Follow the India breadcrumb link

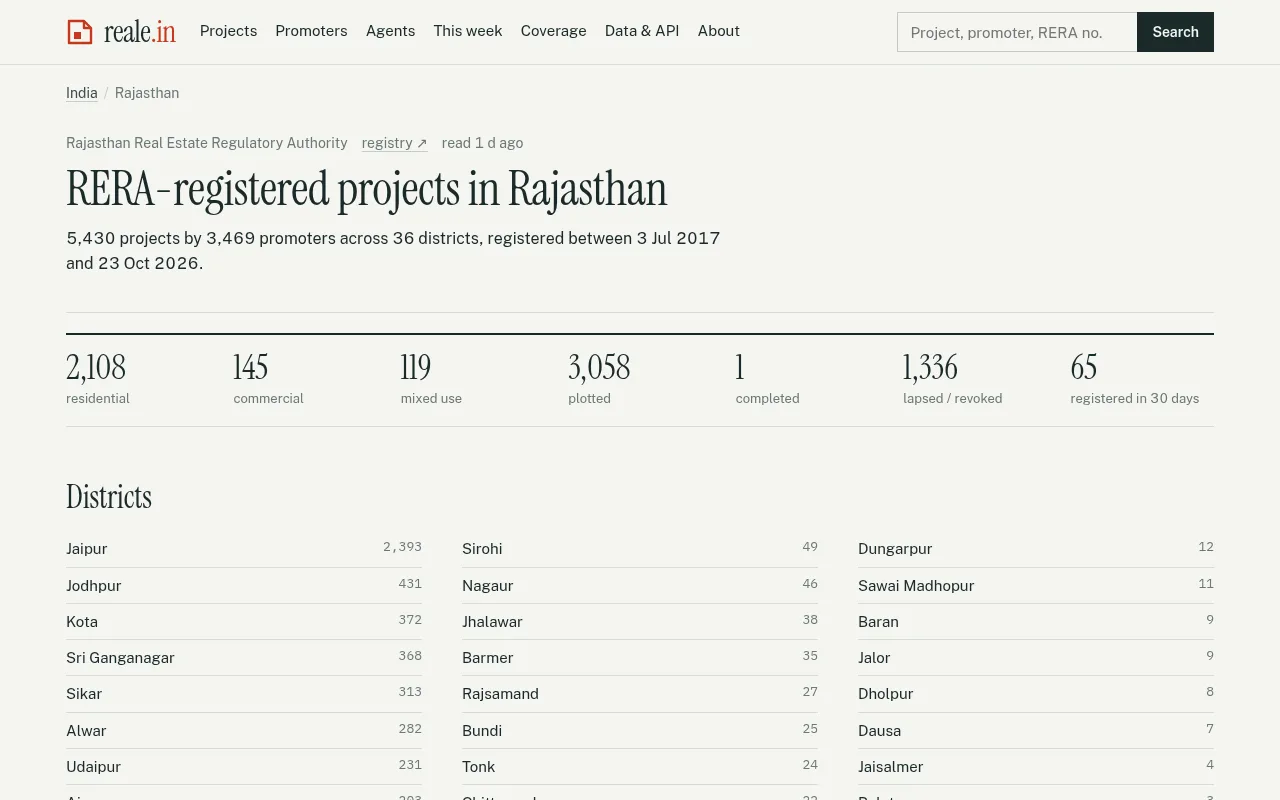tap(82, 93)
